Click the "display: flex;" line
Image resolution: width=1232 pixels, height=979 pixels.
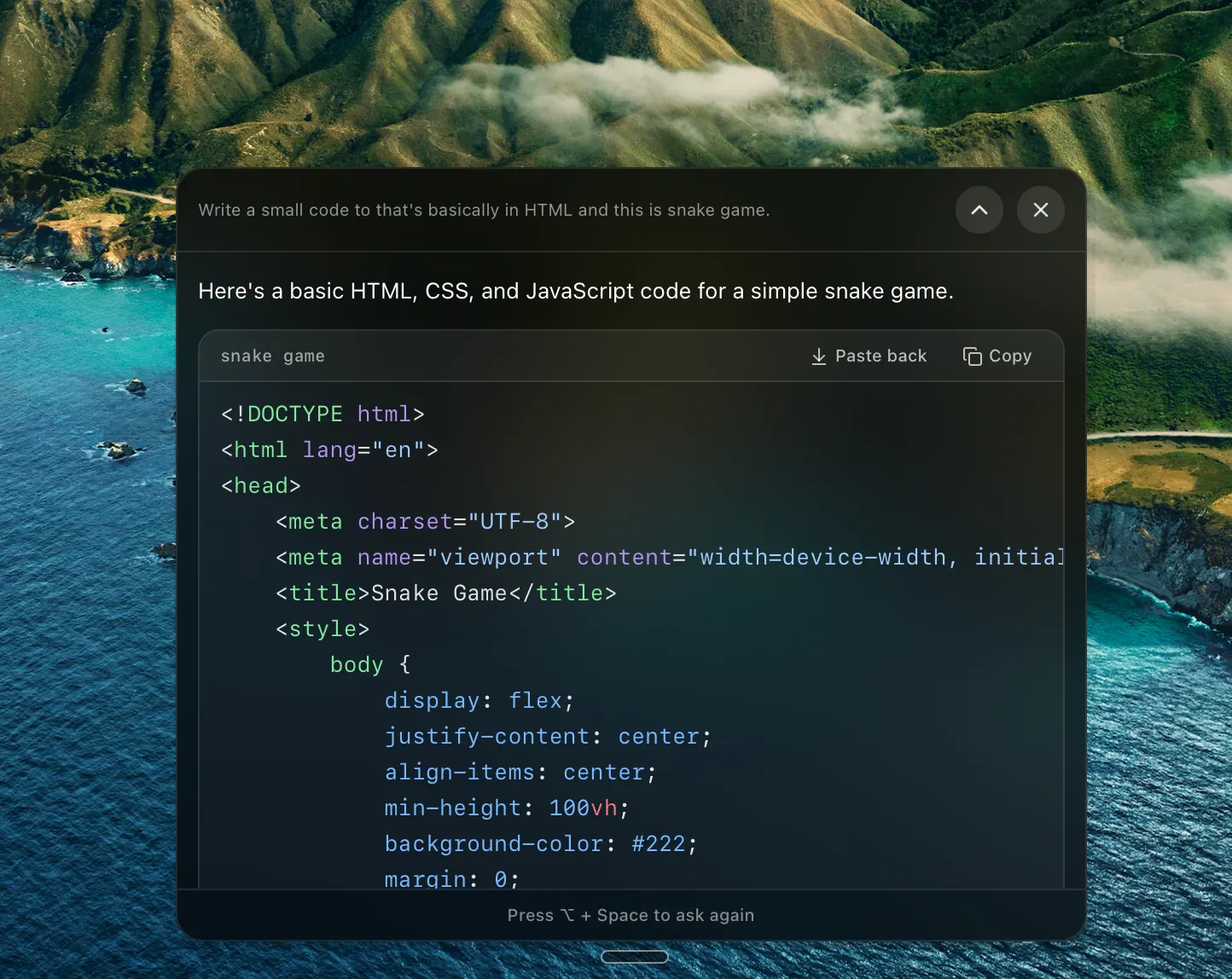pos(479,700)
